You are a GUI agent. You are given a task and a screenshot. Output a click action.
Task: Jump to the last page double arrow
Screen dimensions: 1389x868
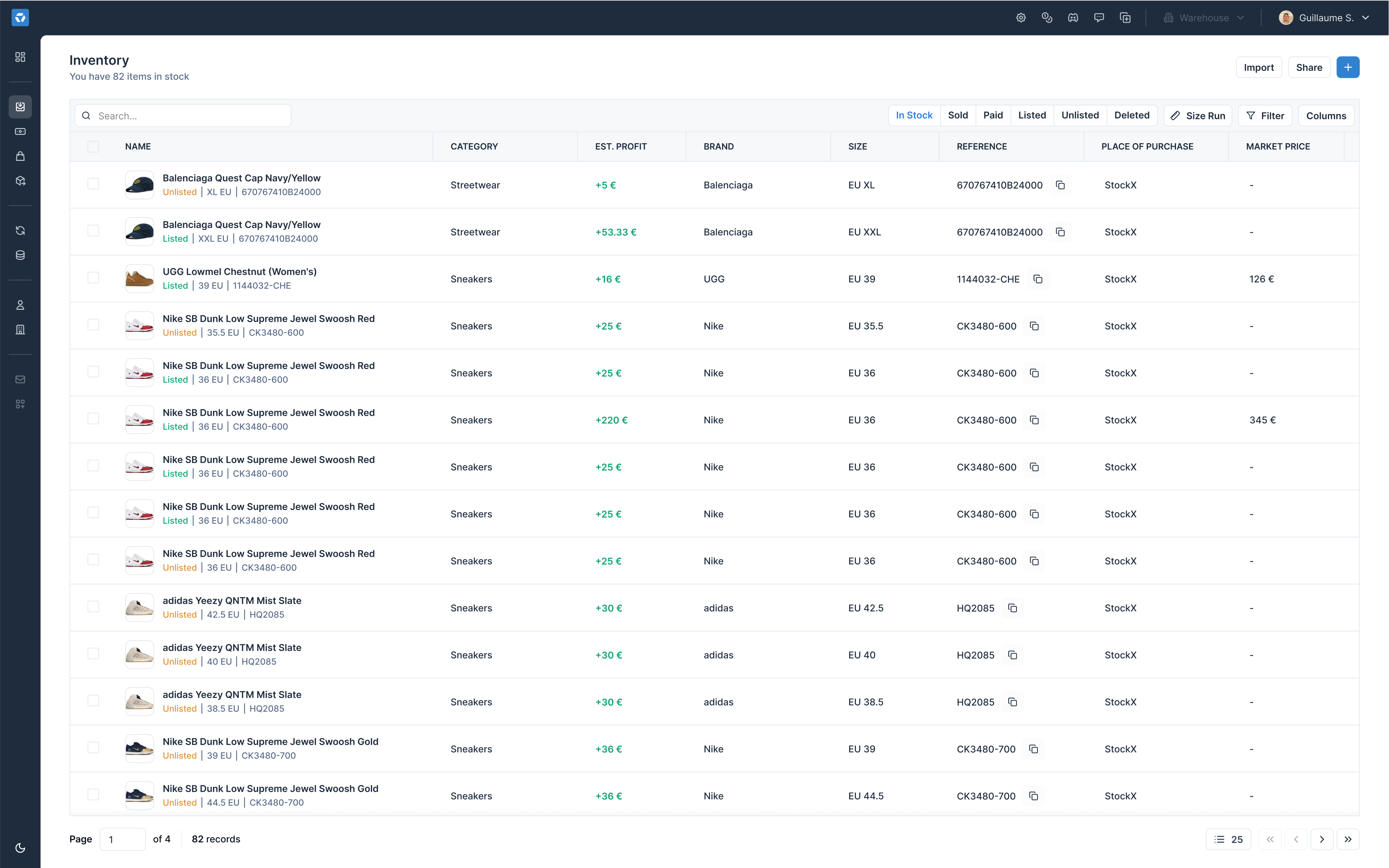pos(1348,839)
